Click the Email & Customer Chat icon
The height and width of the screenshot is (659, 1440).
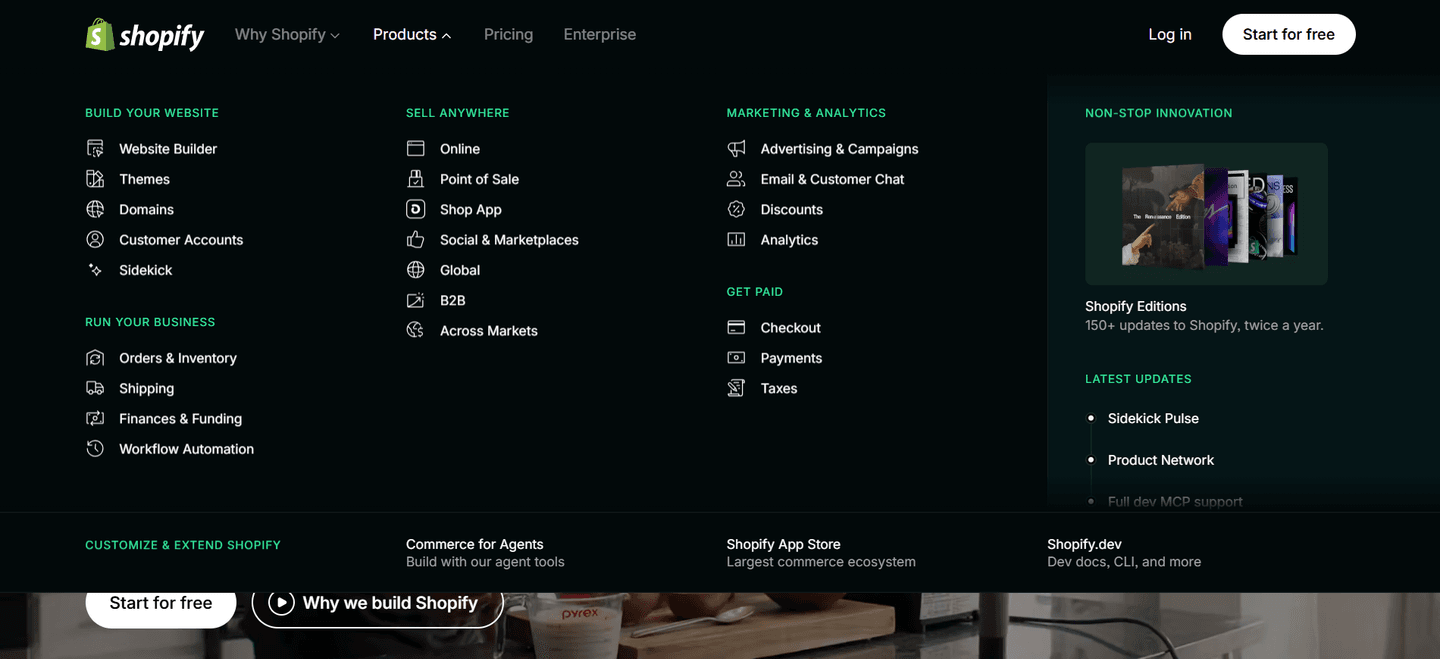click(736, 179)
